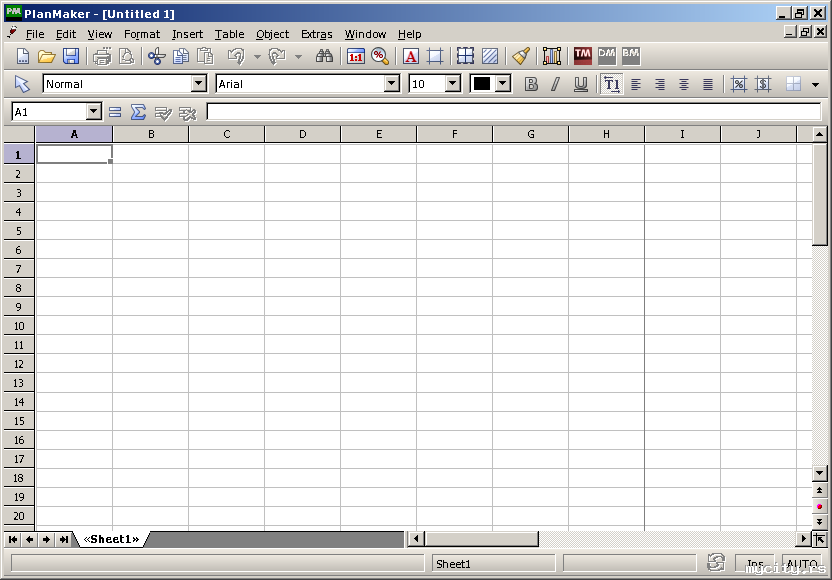Open the Insert menu
This screenshot has width=832, height=580.
click(187, 34)
